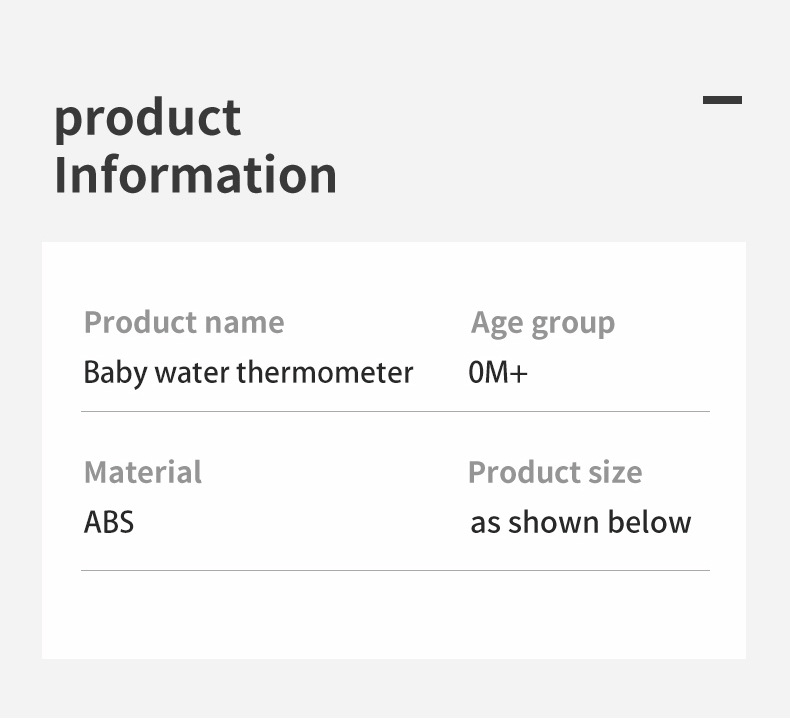
Task: Select the "Product size" label
Action: 555,472
